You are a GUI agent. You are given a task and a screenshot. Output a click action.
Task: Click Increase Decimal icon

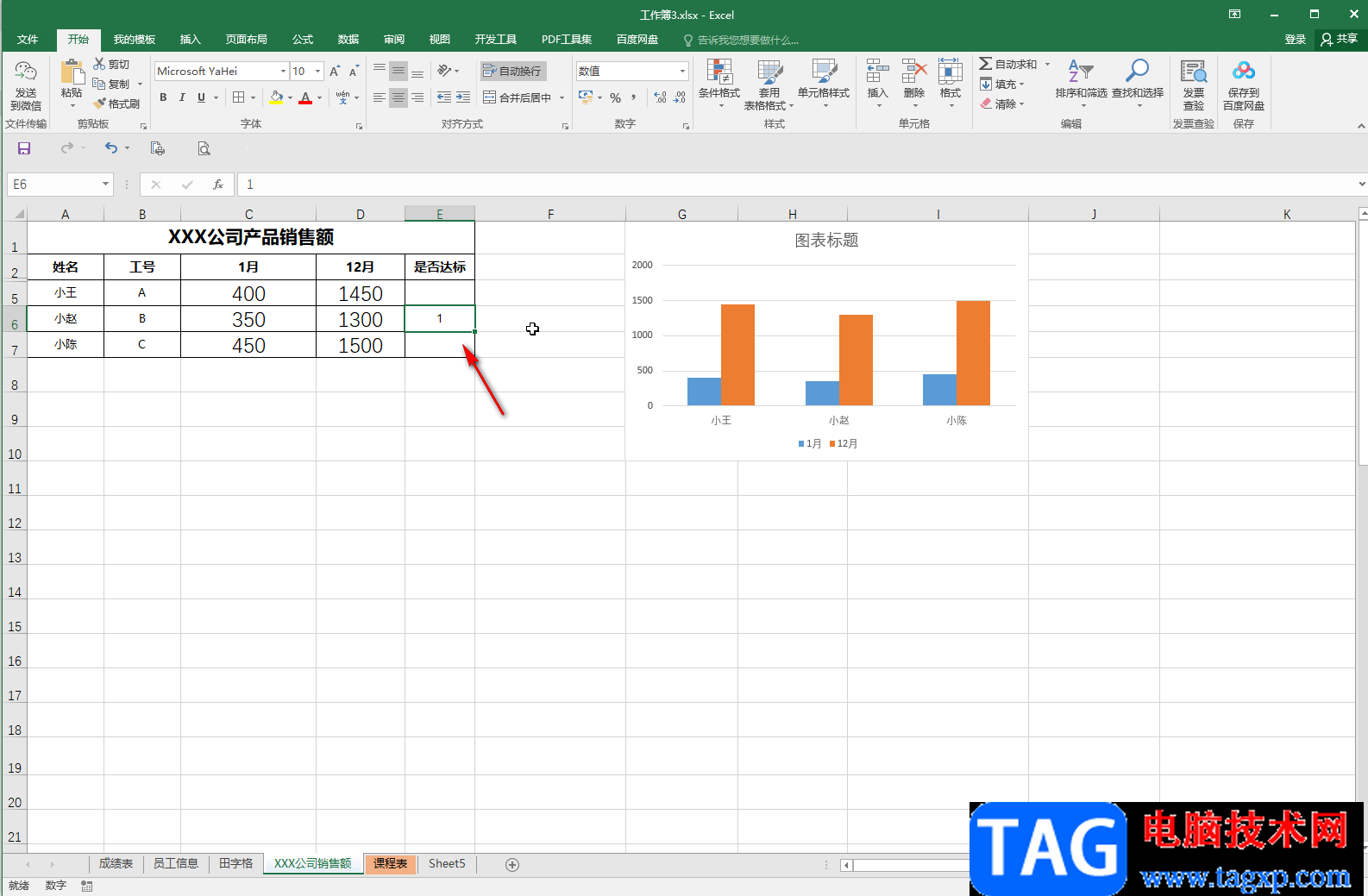coord(660,97)
